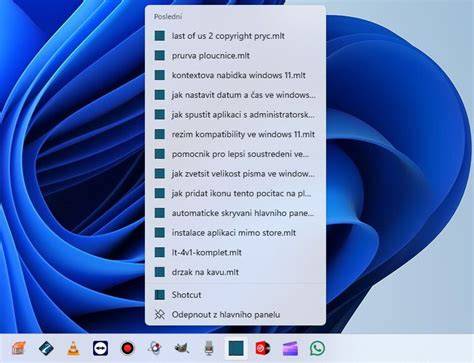Select kontextova nabidka windows 11.mlt

(235, 75)
